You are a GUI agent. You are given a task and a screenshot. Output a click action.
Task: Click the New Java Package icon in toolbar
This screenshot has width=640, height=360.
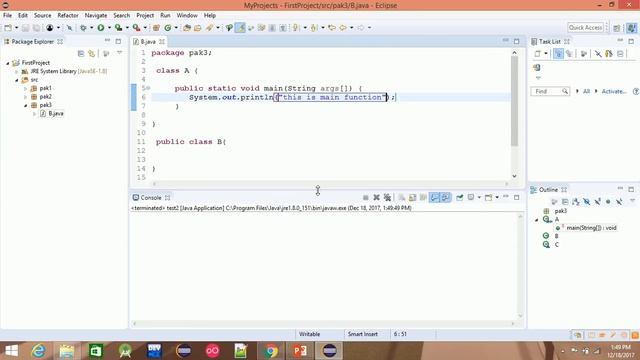156,28
